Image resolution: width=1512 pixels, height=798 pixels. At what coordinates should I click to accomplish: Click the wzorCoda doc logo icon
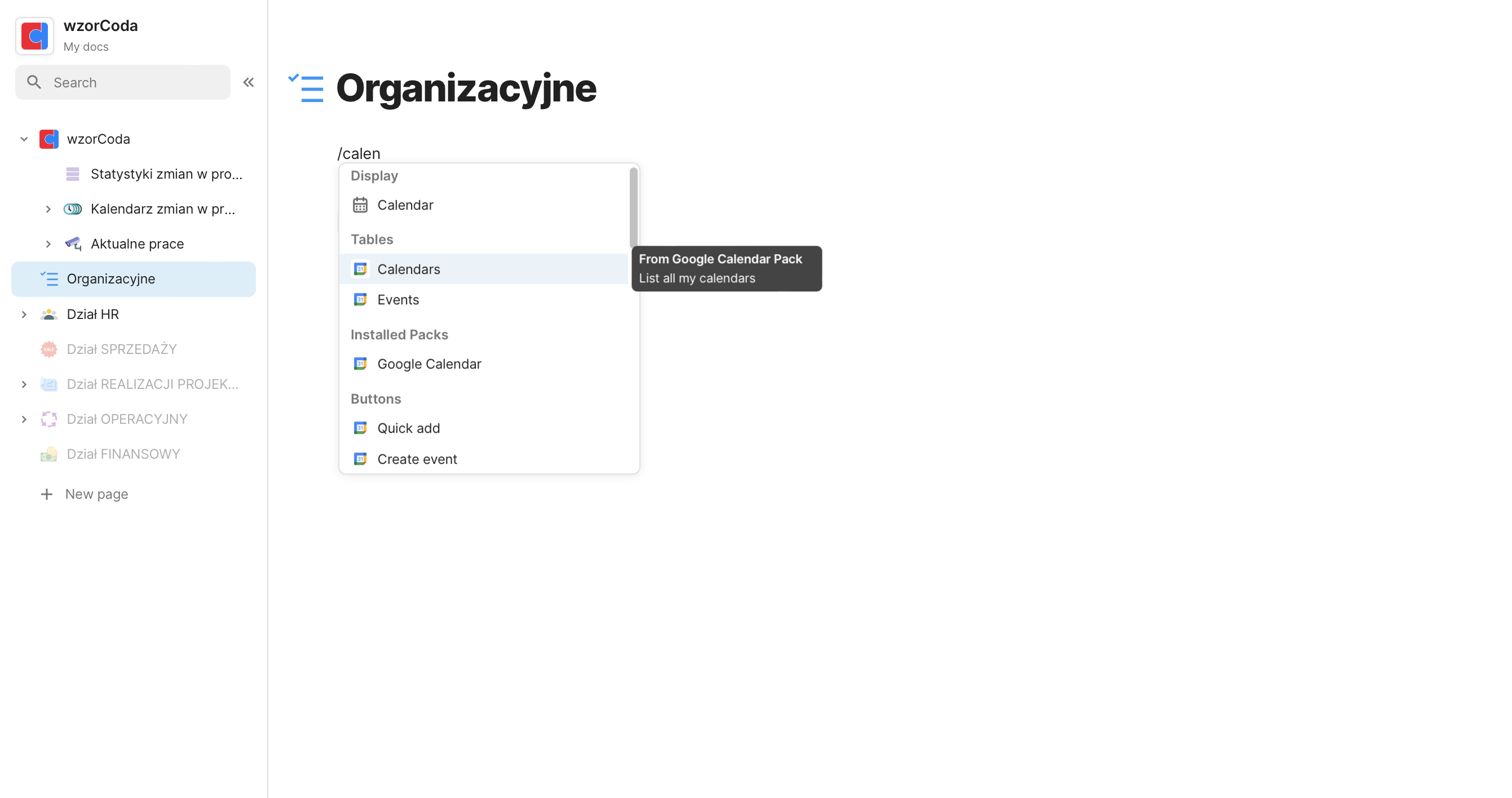click(34, 36)
